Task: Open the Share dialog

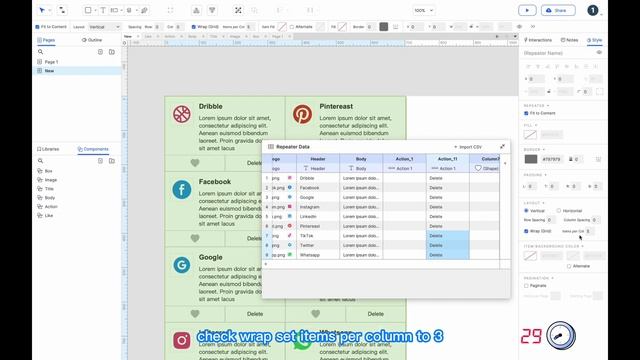Action: pos(558,10)
